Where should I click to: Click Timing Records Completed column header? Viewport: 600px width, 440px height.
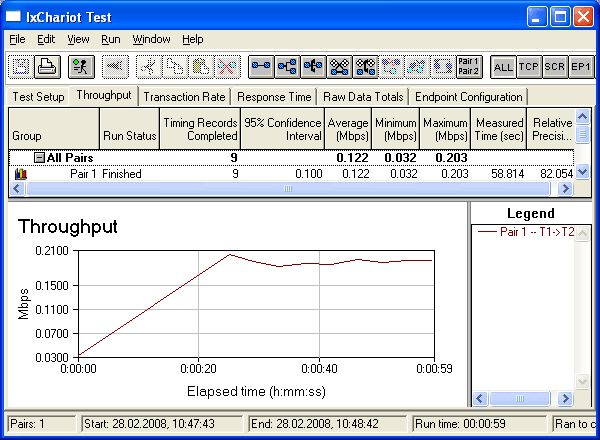click(200, 129)
